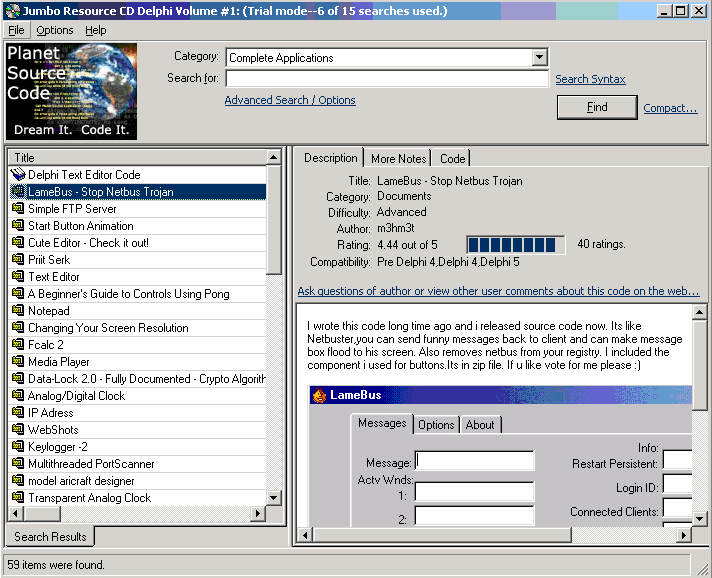Click the icon beside the Text Editor row
The image size is (712, 578).
coord(18,277)
